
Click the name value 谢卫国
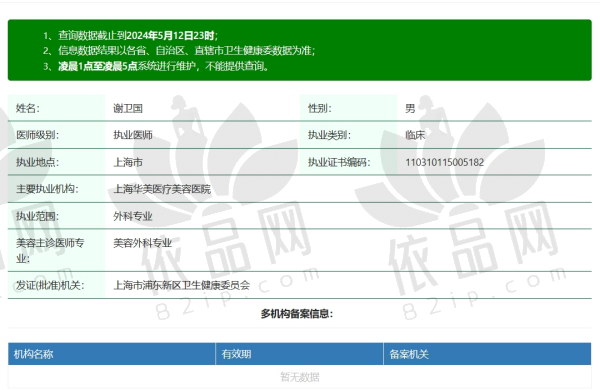(128, 108)
